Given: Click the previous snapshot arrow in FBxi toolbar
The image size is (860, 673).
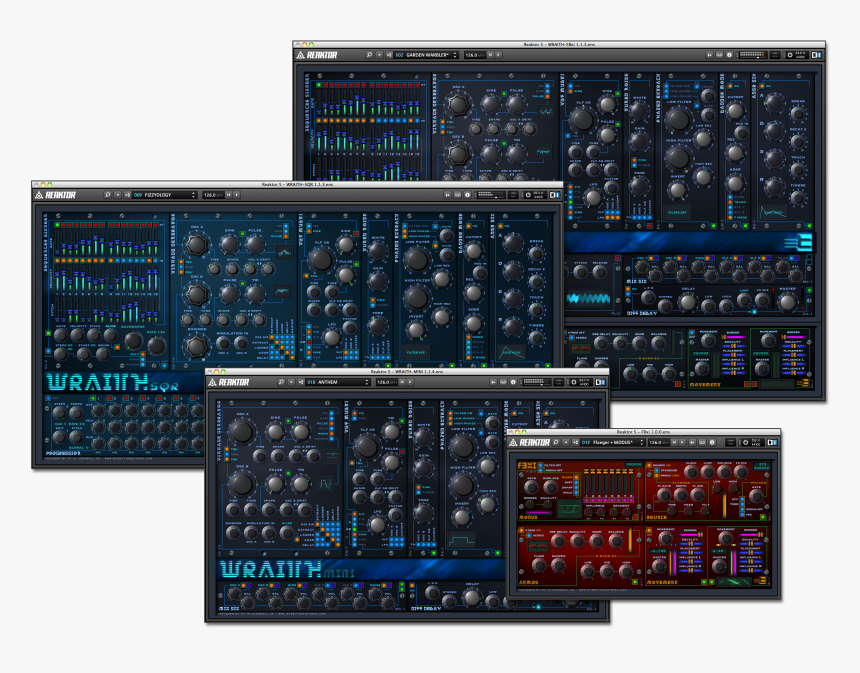Looking at the screenshot, I should [x=674, y=442].
